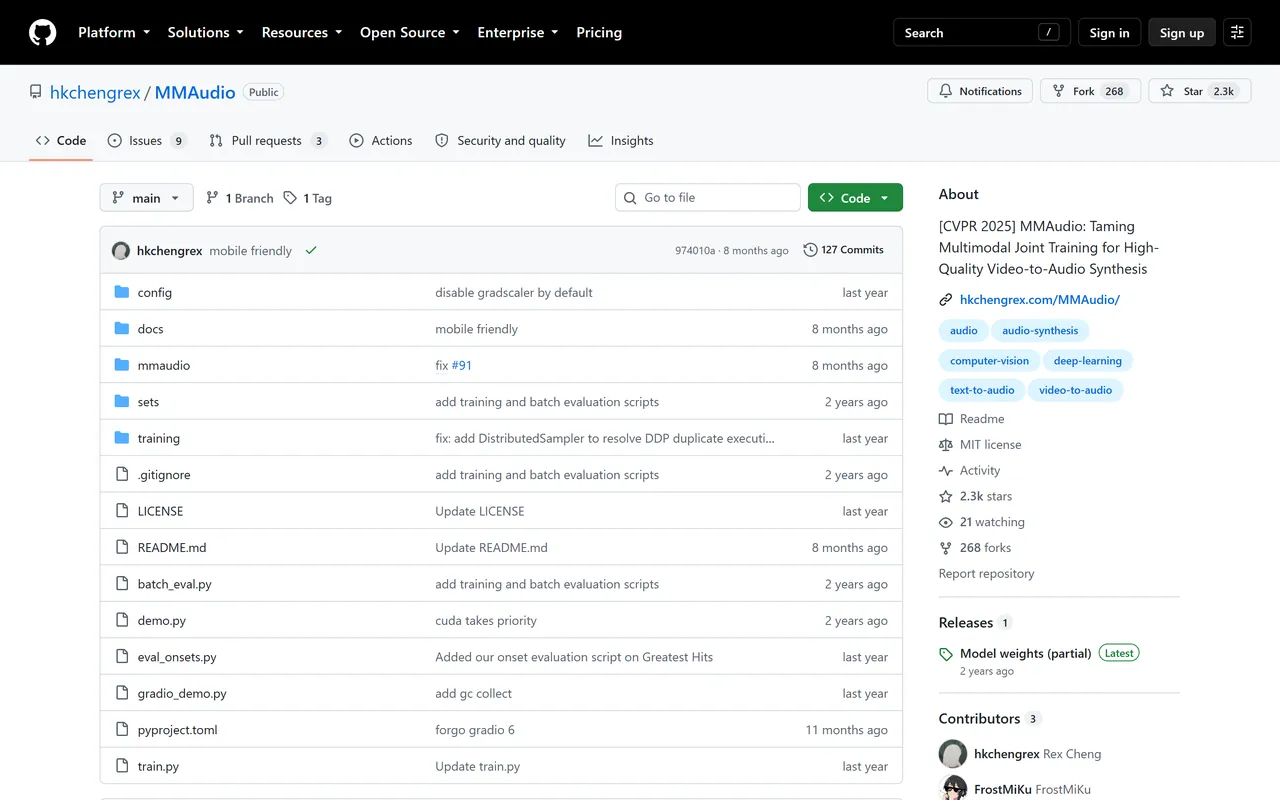Switch to the Actions tab
Viewport: 1280px width, 800px height.
pyautogui.click(x=381, y=141)
